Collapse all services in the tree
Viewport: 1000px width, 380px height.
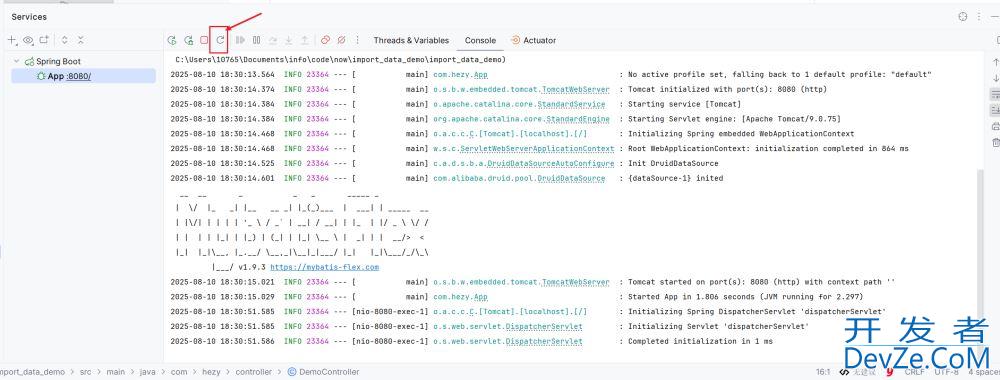[81, 40]
